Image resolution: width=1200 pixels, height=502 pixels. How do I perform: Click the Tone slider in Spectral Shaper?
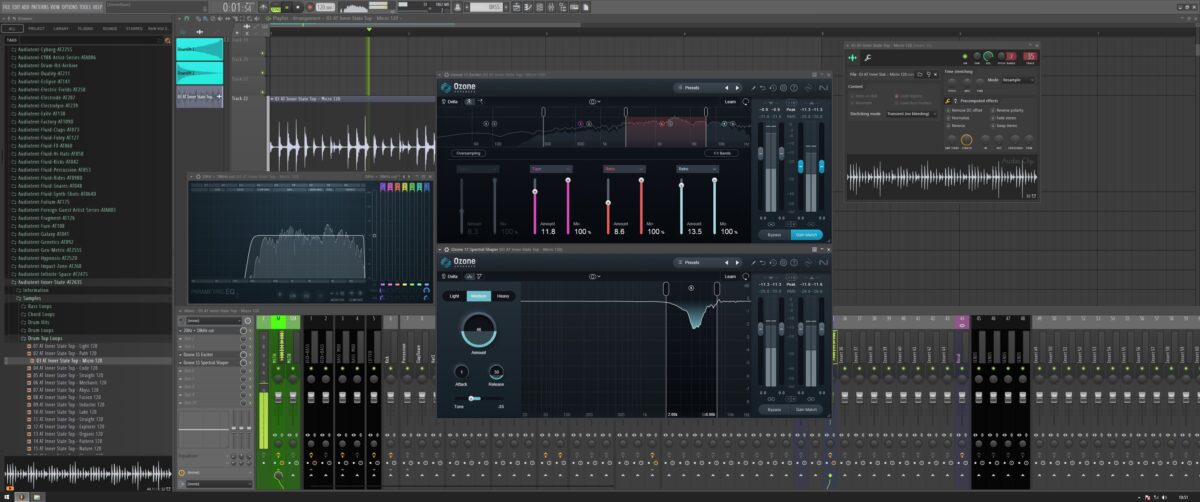(480, 397)
